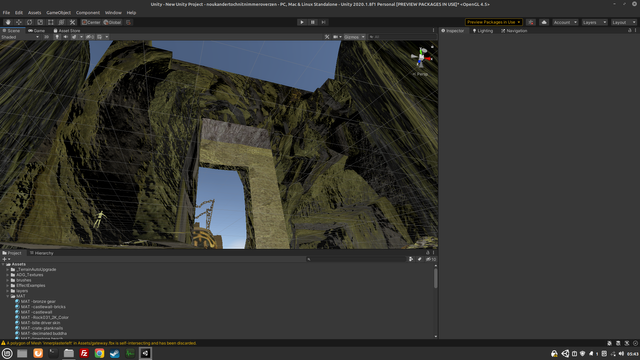Switch to the Lighting tab
The width and height of the screenshot is (640, 360).
click(x=482, y=31)
